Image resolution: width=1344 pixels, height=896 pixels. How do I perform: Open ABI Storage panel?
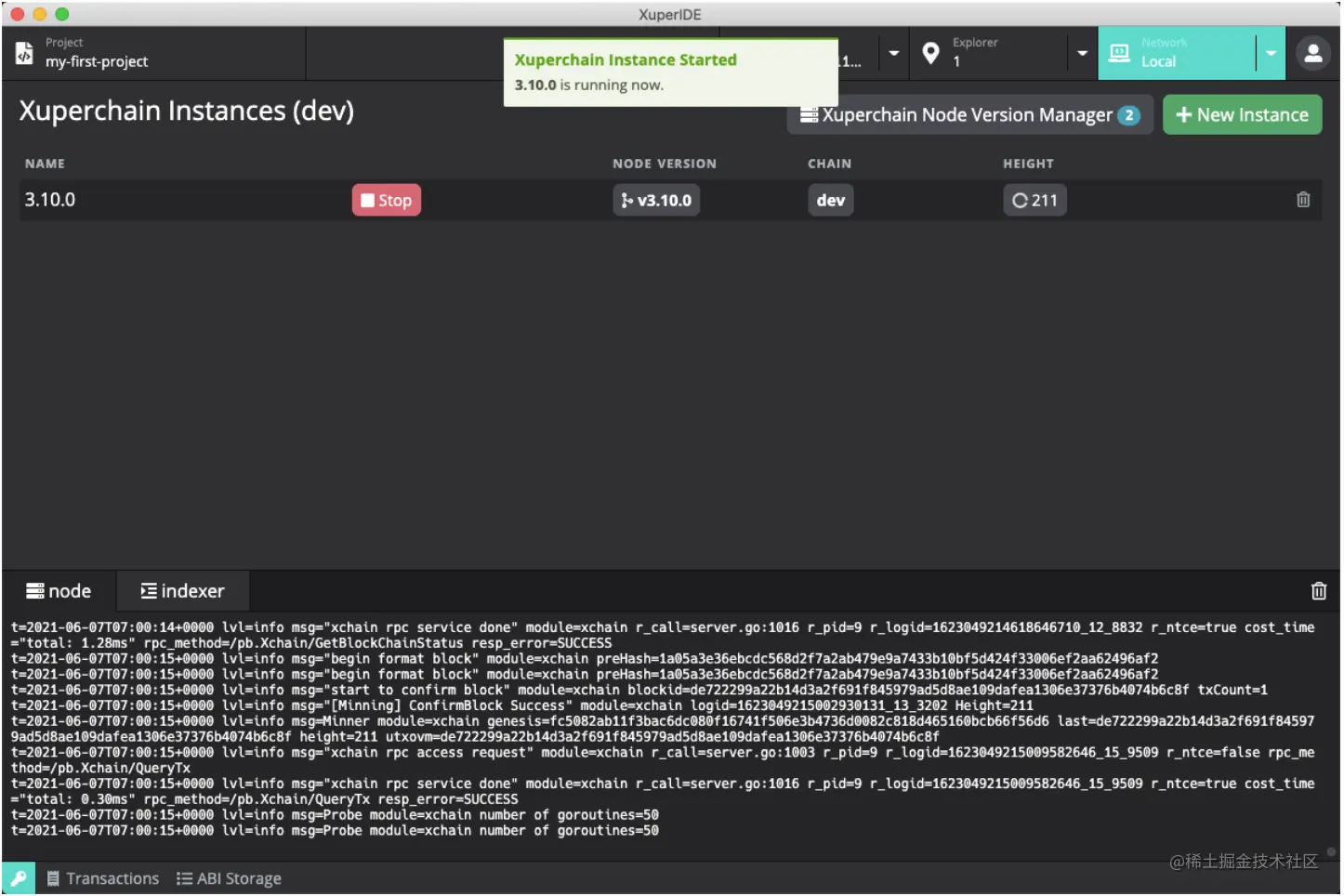229,878
